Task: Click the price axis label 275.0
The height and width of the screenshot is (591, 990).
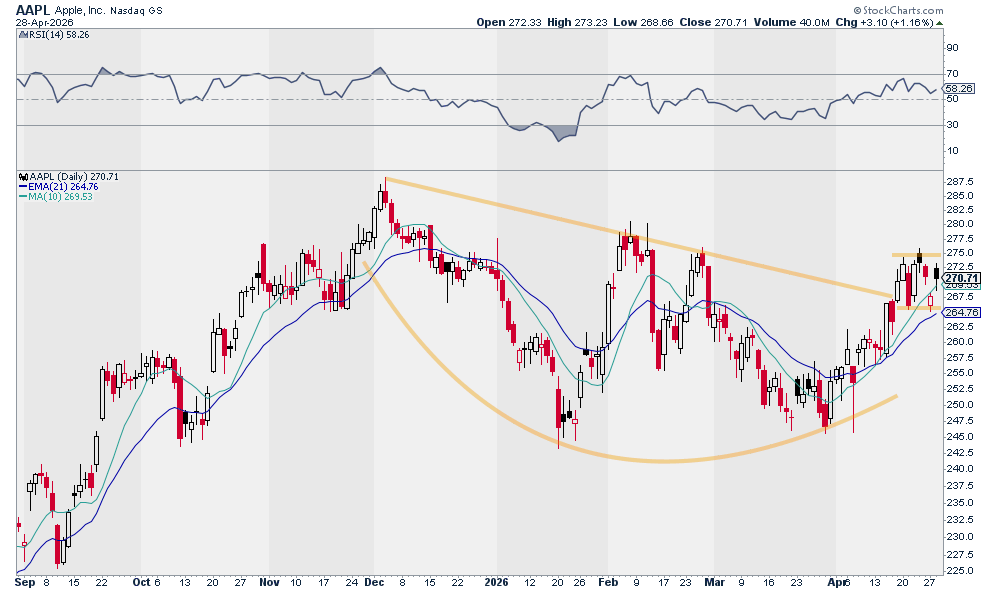Action: coord(960,253)
